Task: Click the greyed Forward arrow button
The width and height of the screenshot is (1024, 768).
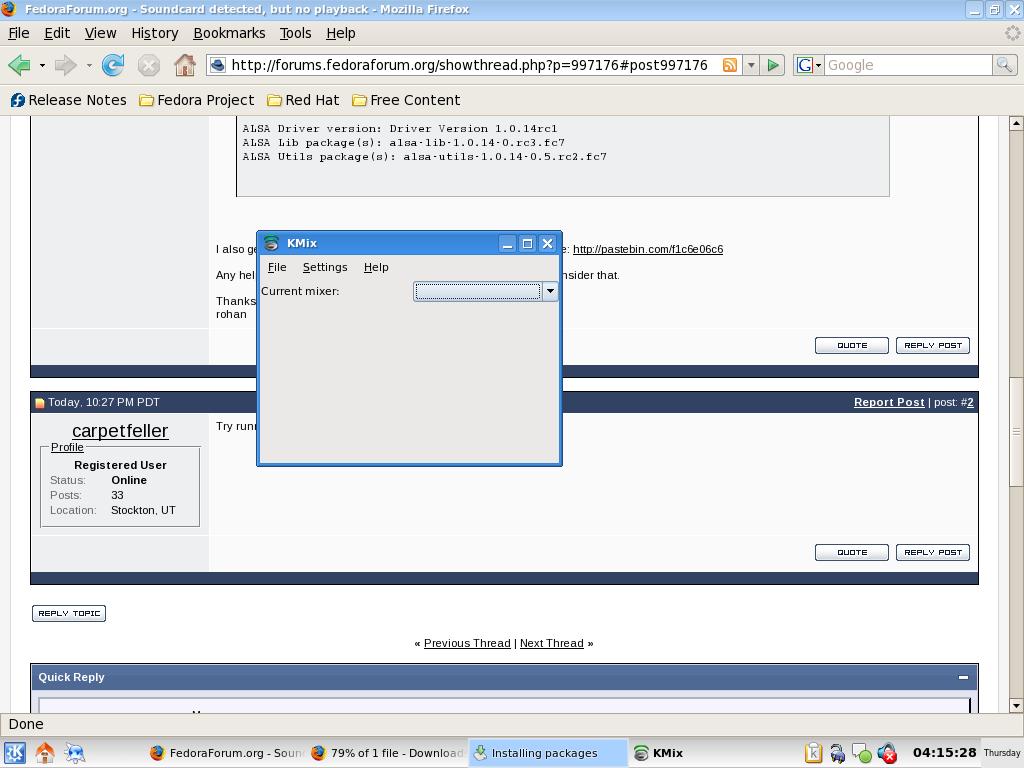Action: coord(65,65)
